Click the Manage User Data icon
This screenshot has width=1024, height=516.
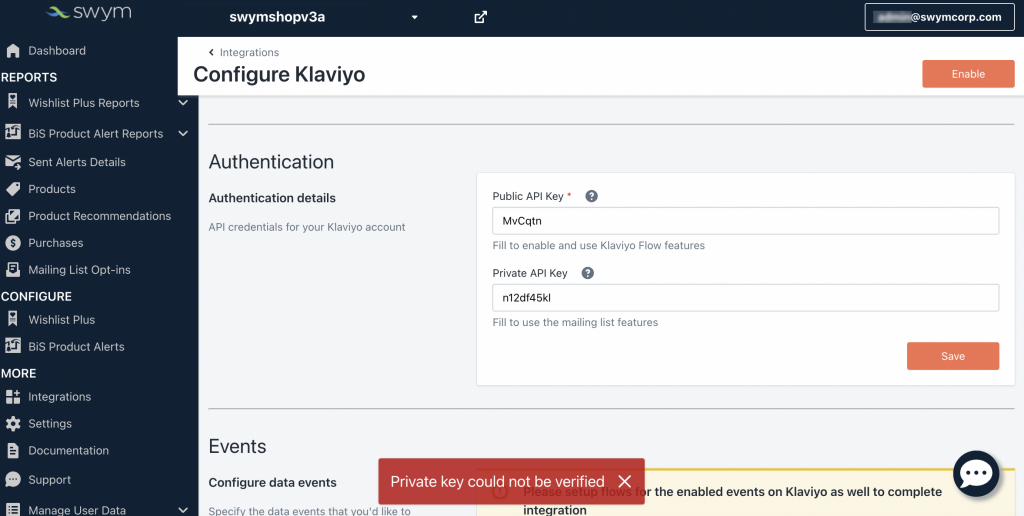tap(12, 510)
